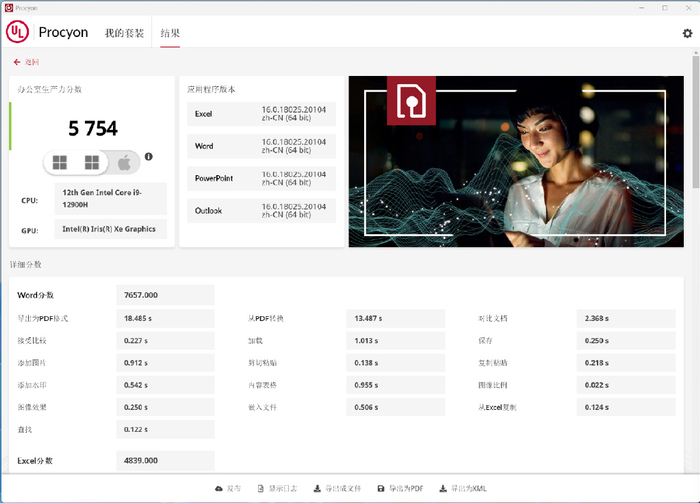Click the overall score 5 754
The image size is (700, 503).
click(93, 129)
